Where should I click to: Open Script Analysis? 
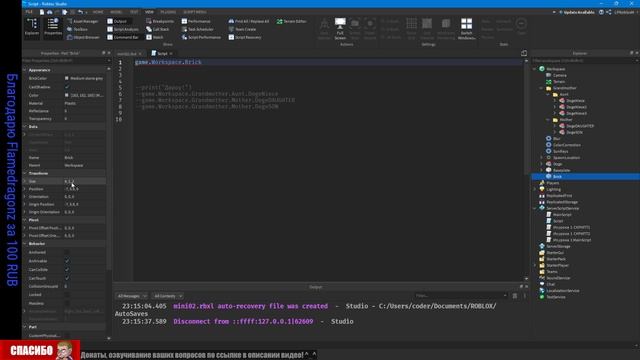[x=123, y=29]
